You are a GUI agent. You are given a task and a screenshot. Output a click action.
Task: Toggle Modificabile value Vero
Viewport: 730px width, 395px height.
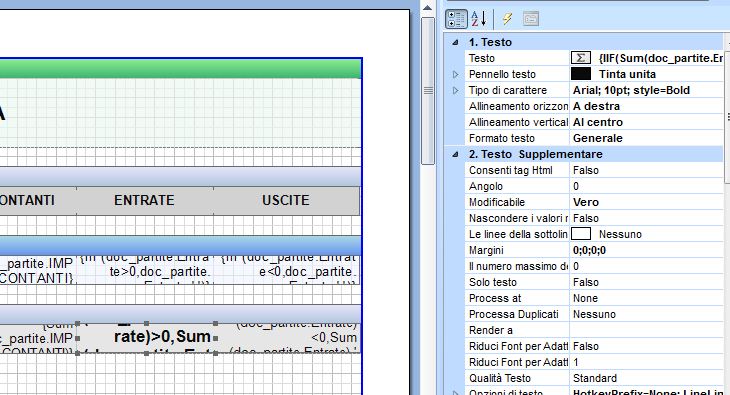click(x=647, y=202)
